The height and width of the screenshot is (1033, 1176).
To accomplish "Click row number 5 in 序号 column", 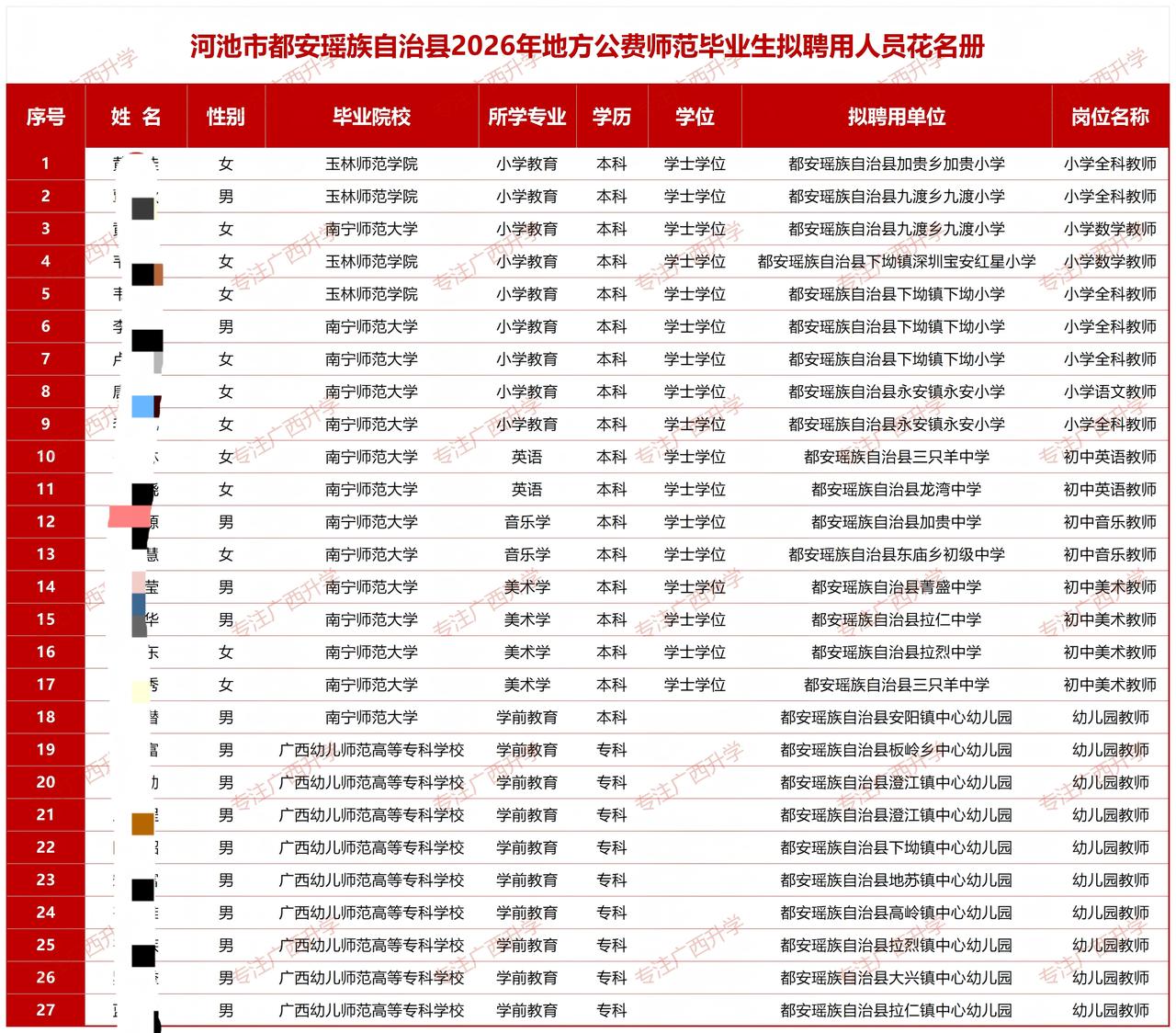I will [x=46, y=294].
